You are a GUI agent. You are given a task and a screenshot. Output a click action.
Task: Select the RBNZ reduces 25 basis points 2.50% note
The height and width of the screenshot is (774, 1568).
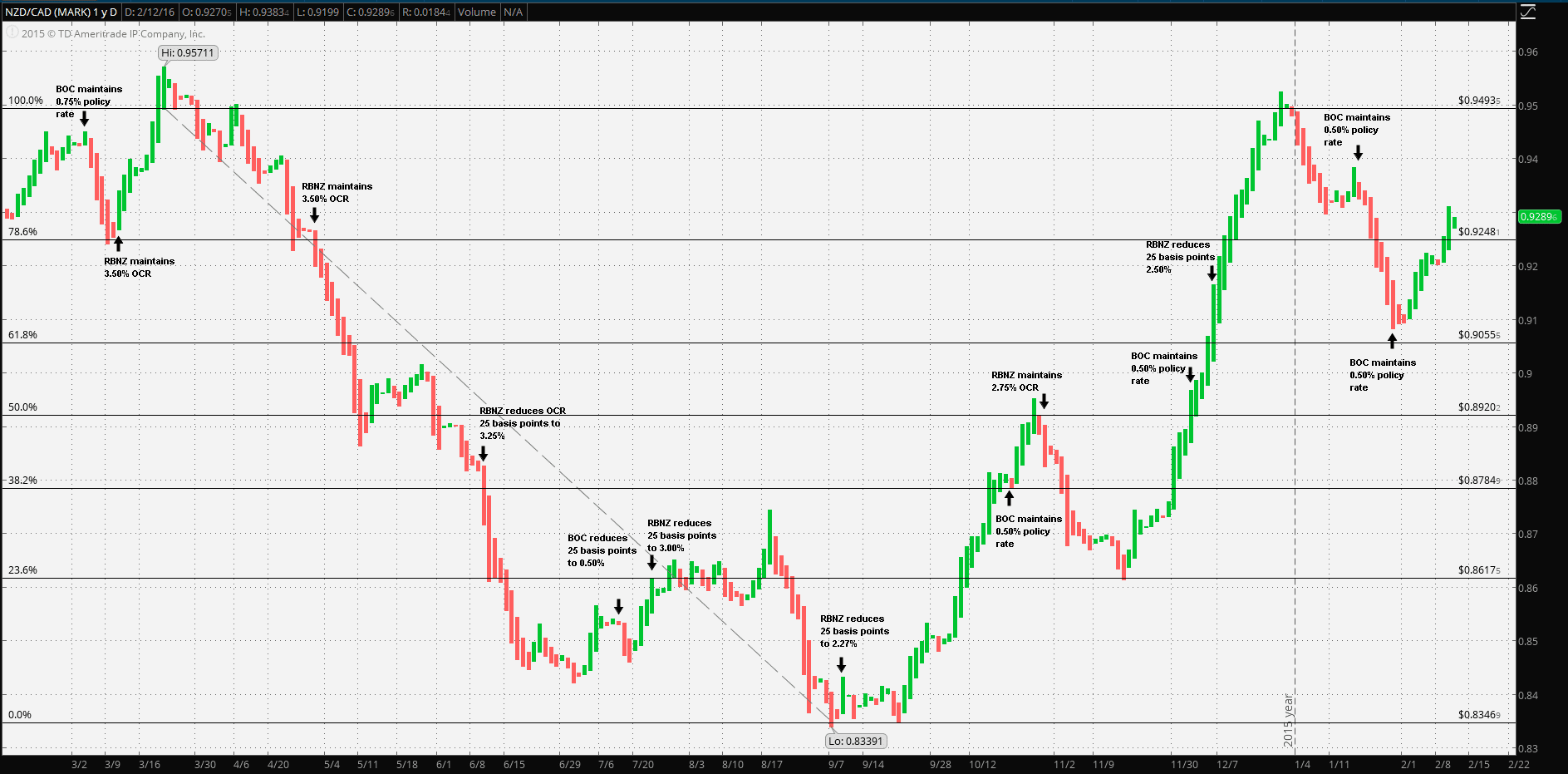pos(1180,257)
